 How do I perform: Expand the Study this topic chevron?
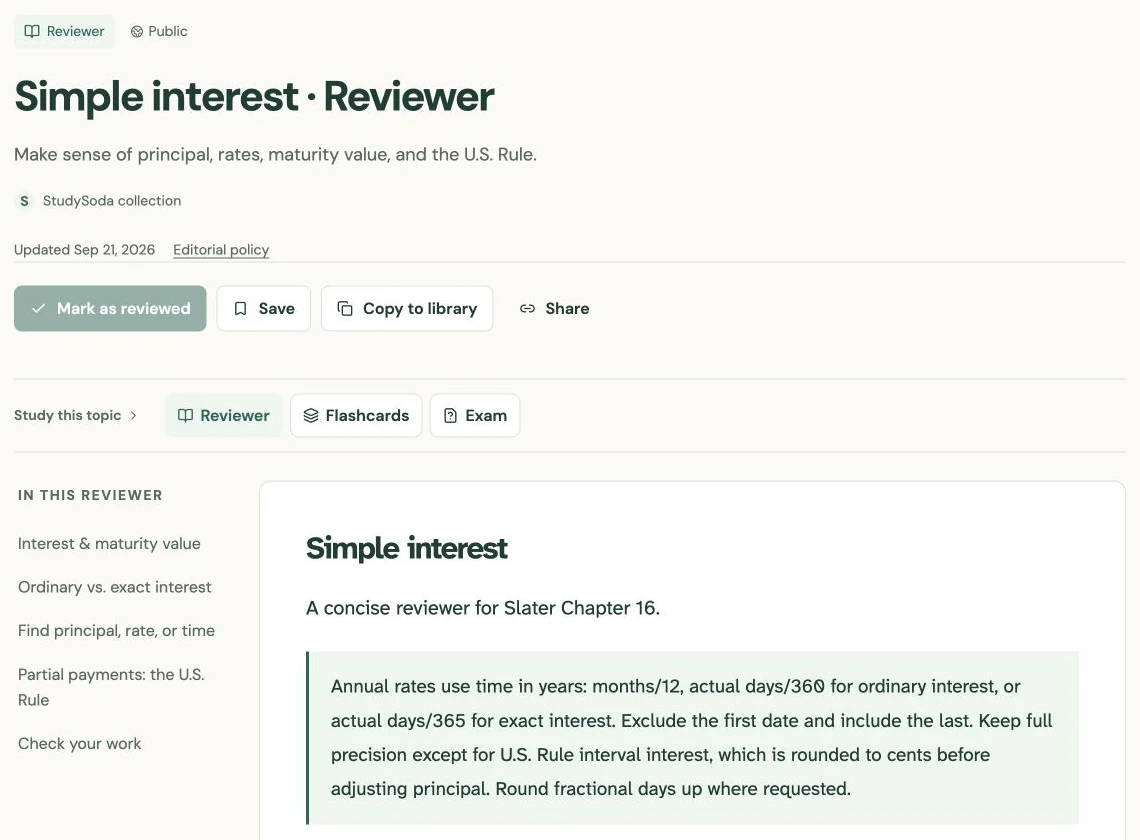pyautogui.click(x=133, y=415)
